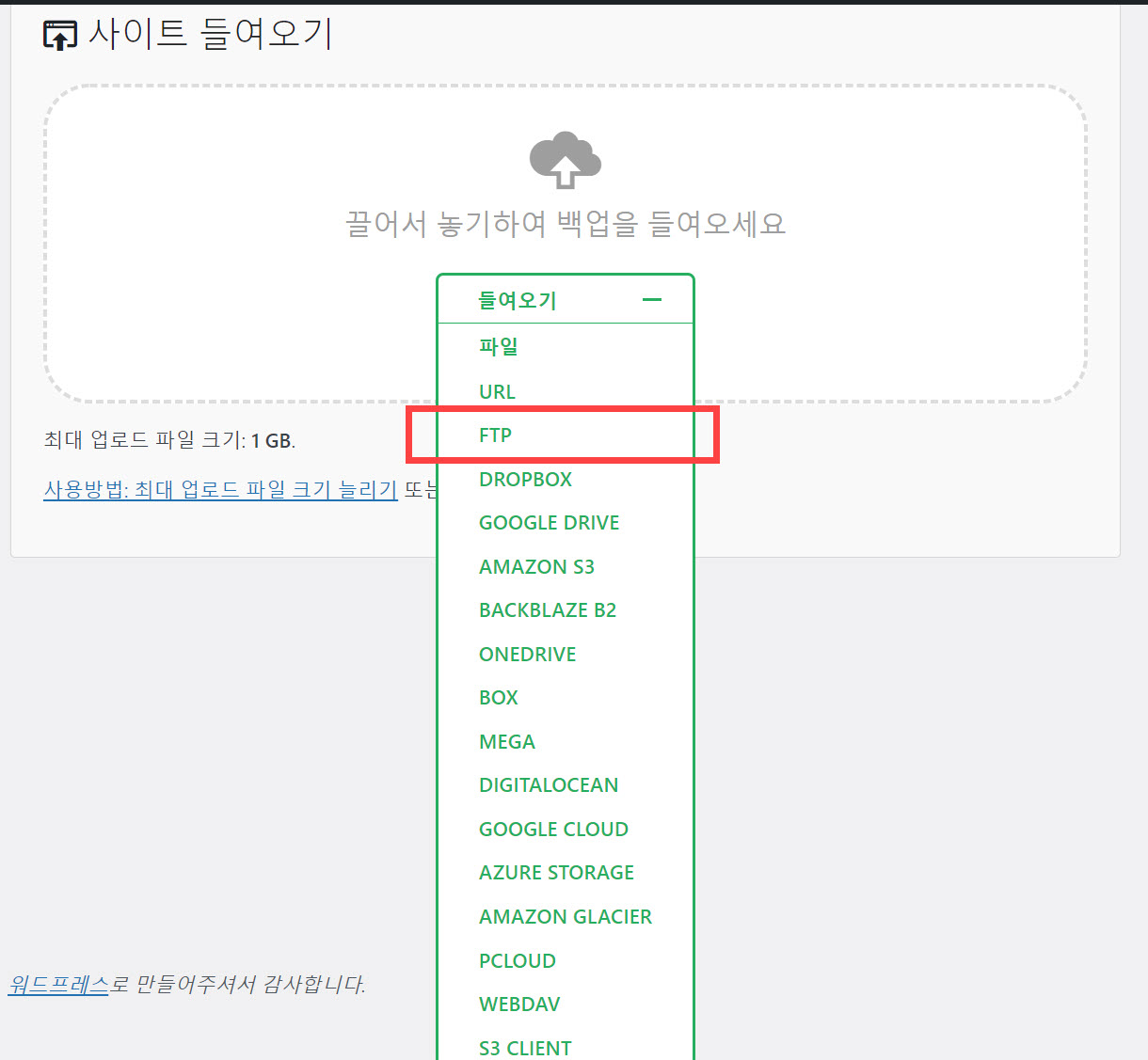Choose AMAZON S3 import option
Image resolution: width=1148 pixels, height=1060 pixels.
click(536, 566)
